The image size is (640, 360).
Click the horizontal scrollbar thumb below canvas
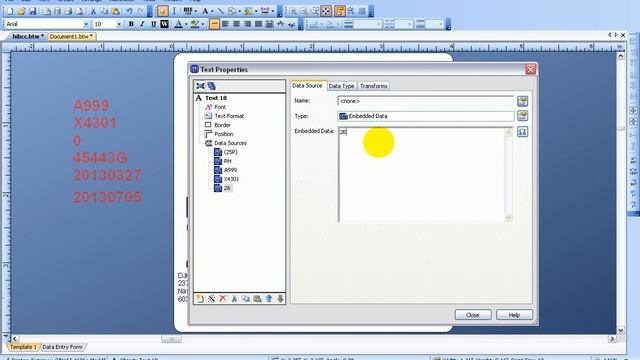171,339
